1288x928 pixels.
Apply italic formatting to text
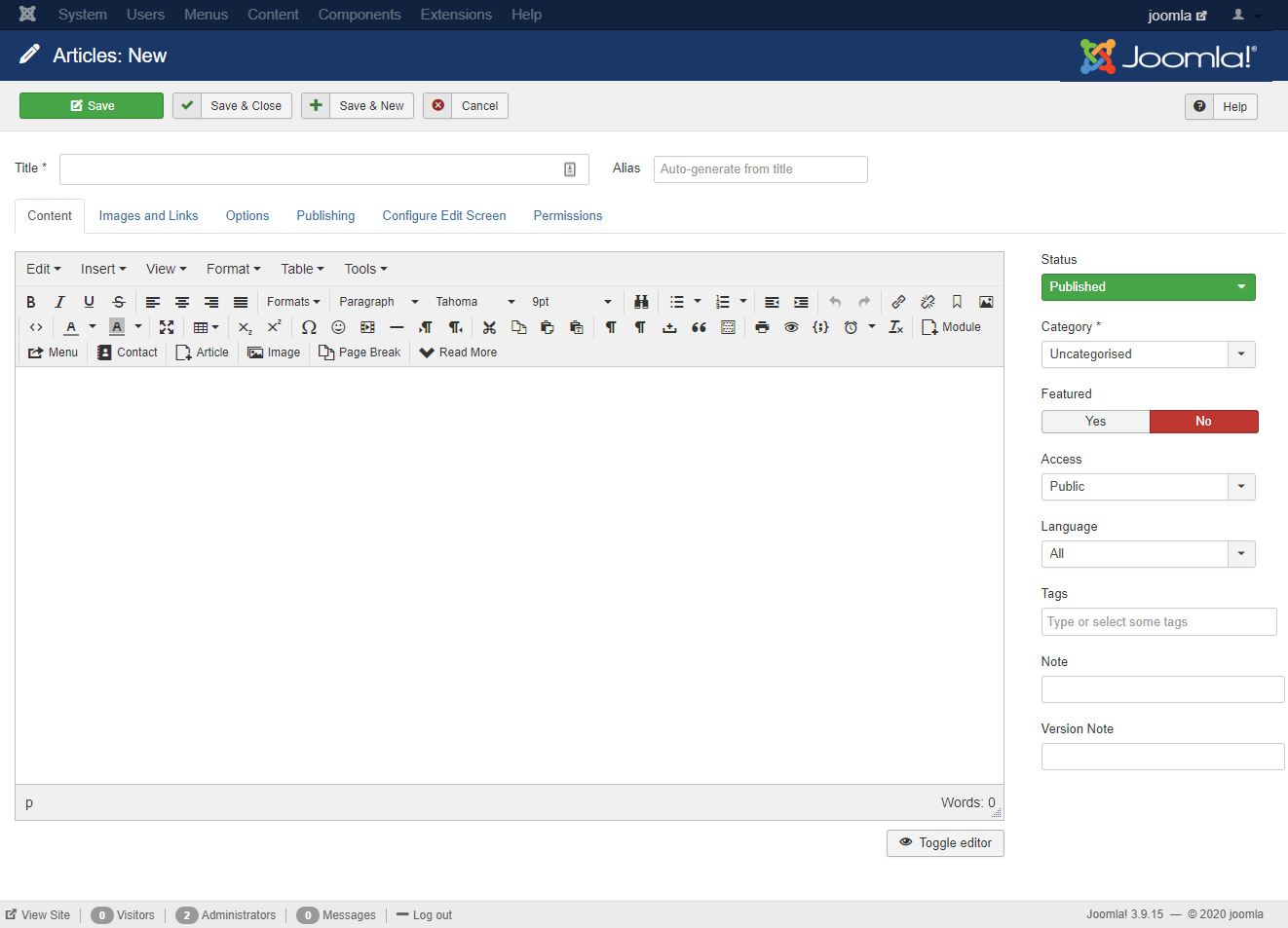coord(59,302)
